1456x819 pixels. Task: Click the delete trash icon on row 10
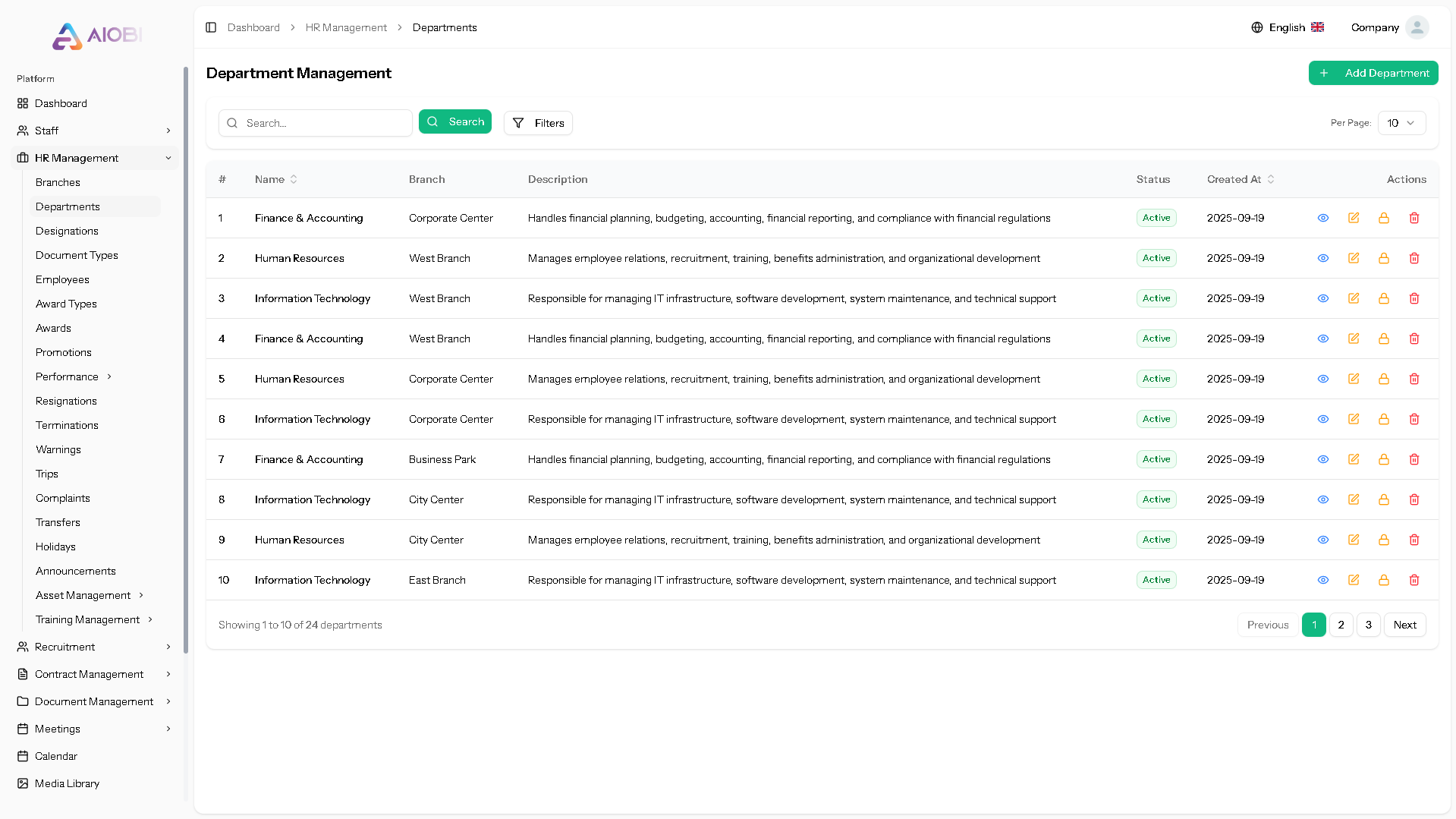point(1414,580)
